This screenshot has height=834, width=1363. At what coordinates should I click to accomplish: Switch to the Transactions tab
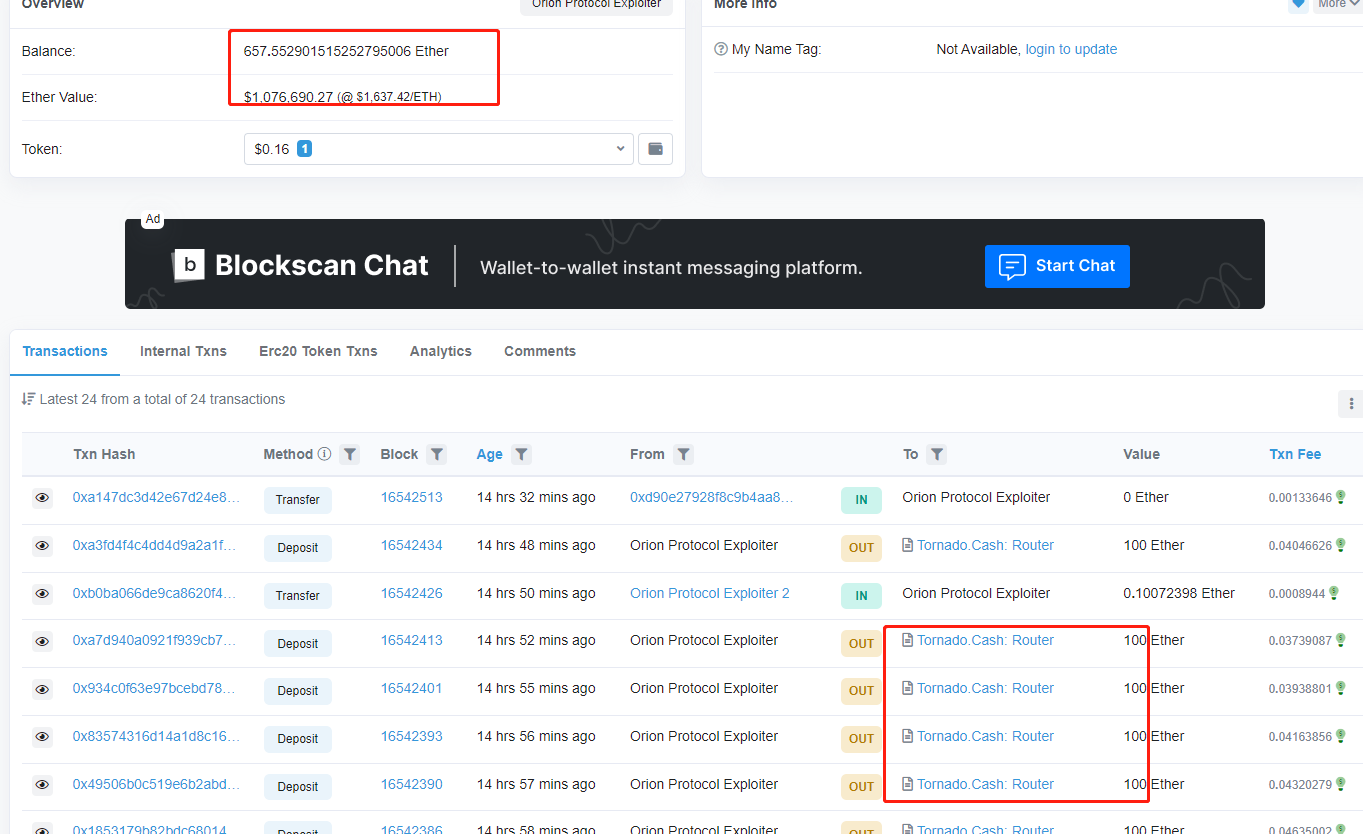(65, 351)
